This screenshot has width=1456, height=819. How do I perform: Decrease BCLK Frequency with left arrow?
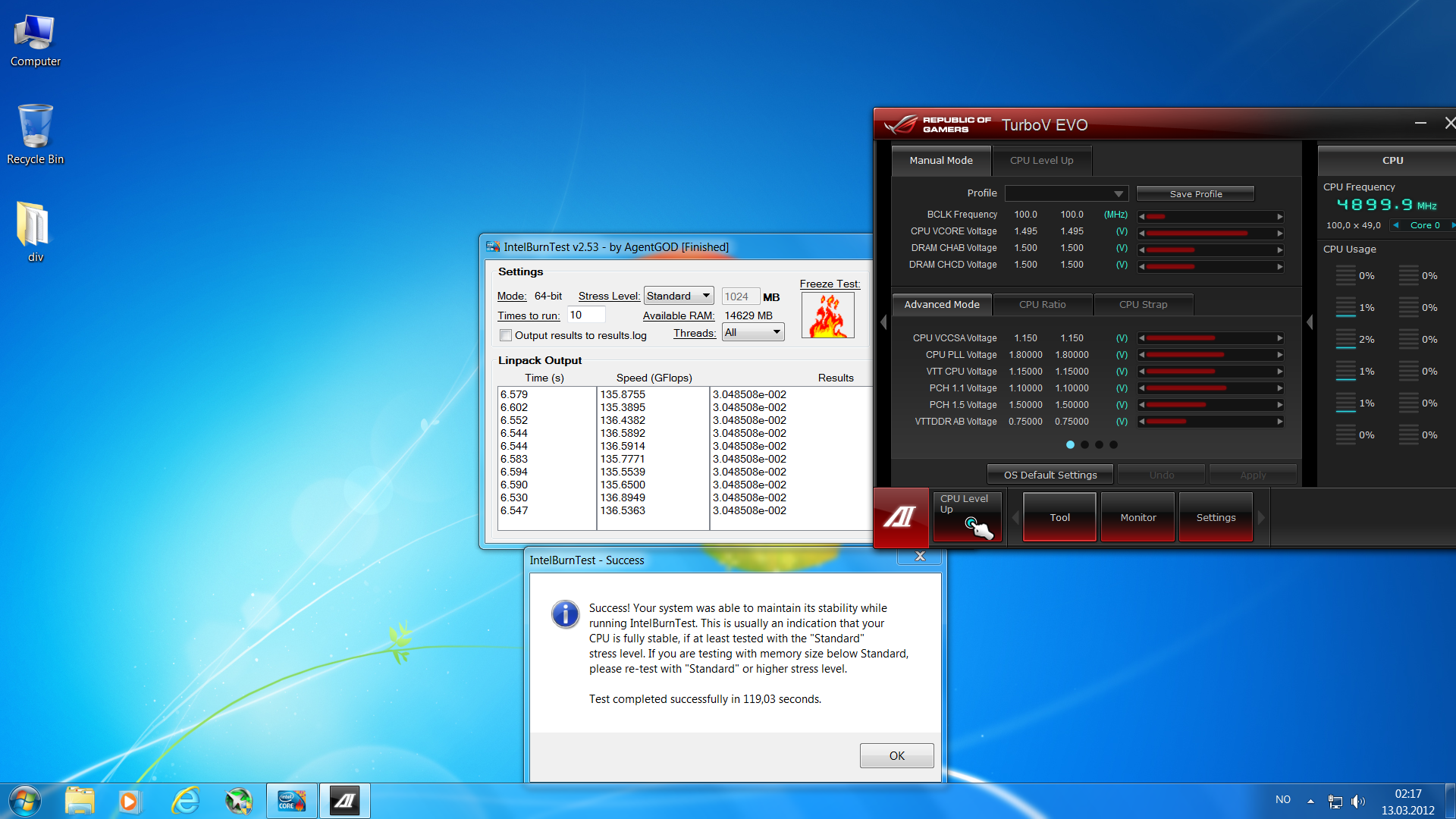tap(1141, 216)
